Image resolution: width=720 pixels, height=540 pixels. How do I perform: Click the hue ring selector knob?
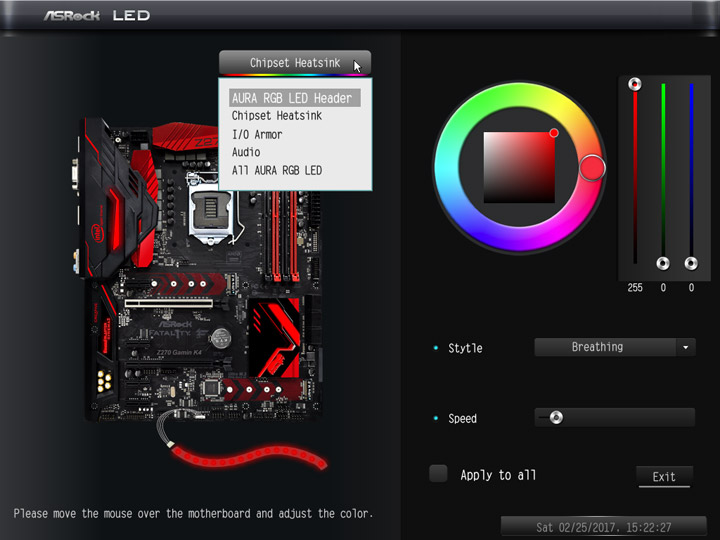point(592,168)
